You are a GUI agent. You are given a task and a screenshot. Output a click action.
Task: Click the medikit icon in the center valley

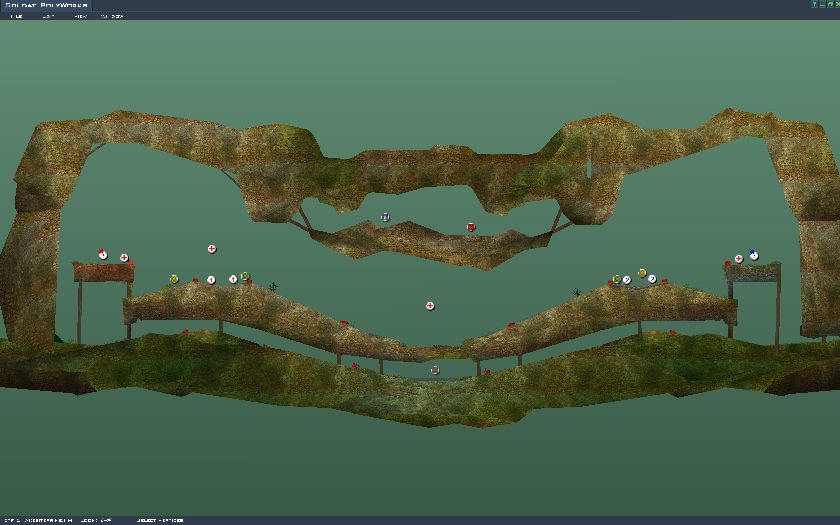tap(430, 305)
